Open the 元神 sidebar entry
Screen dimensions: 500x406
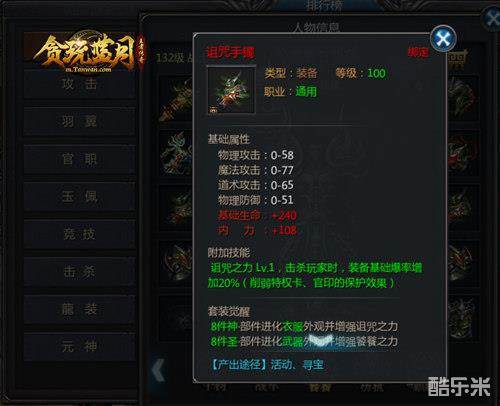point(79,347)
